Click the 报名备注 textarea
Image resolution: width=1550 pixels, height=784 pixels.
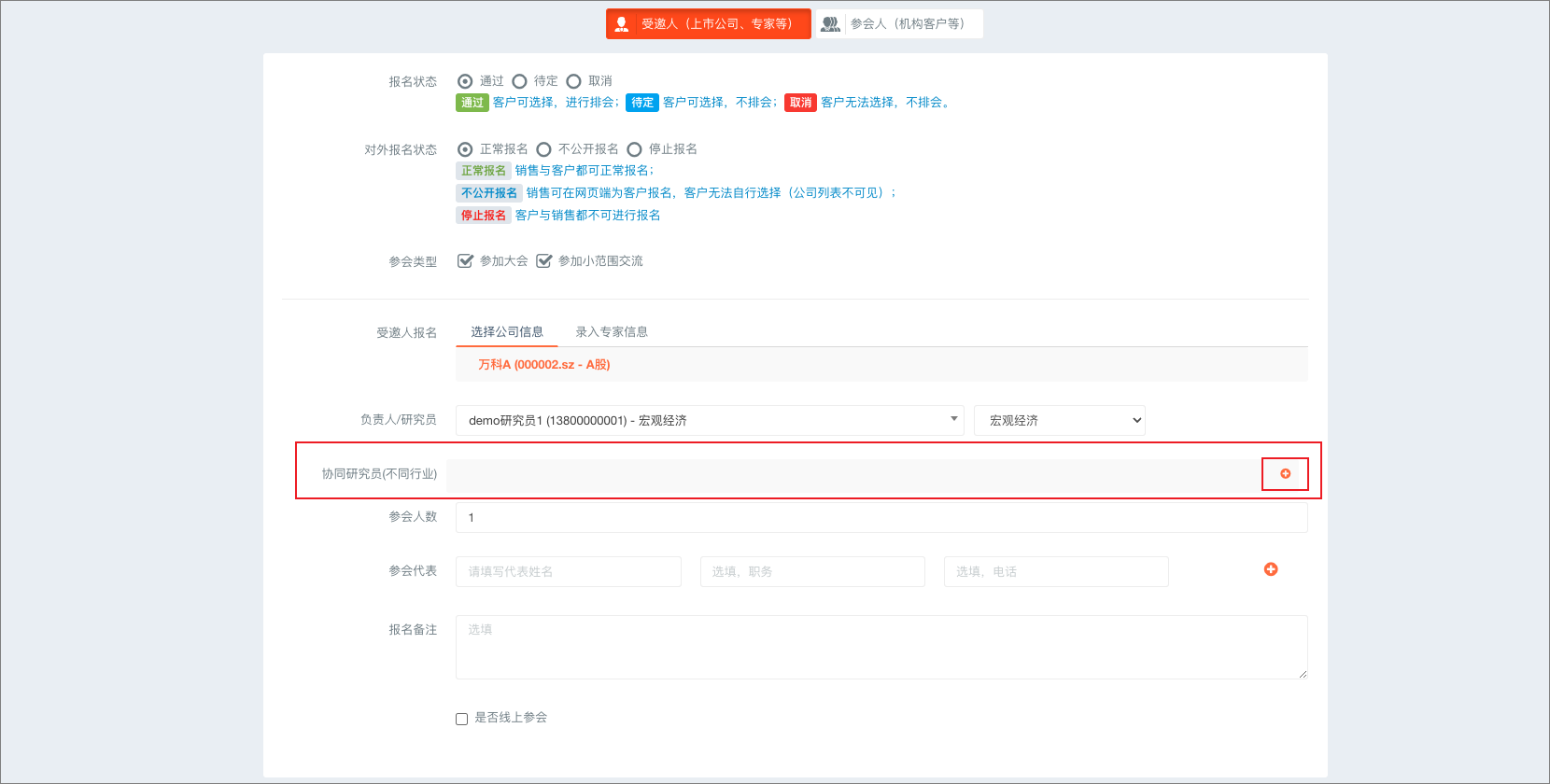881,647
